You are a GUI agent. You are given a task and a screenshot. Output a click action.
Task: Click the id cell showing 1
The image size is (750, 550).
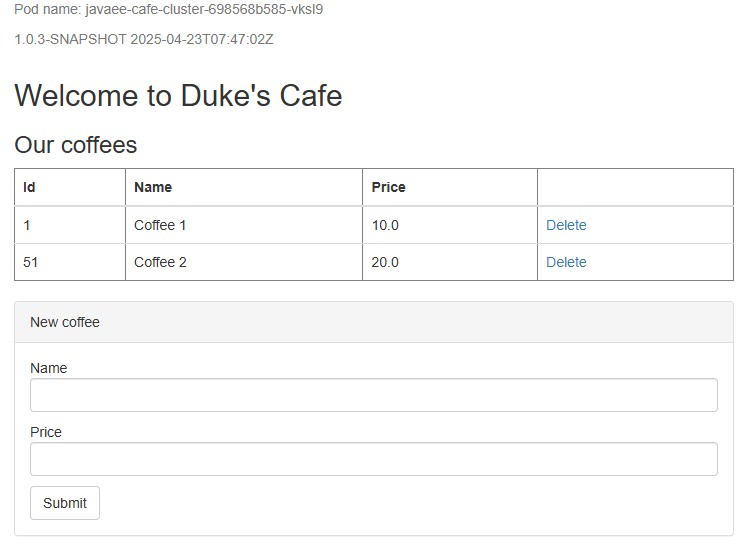point(27,225)
